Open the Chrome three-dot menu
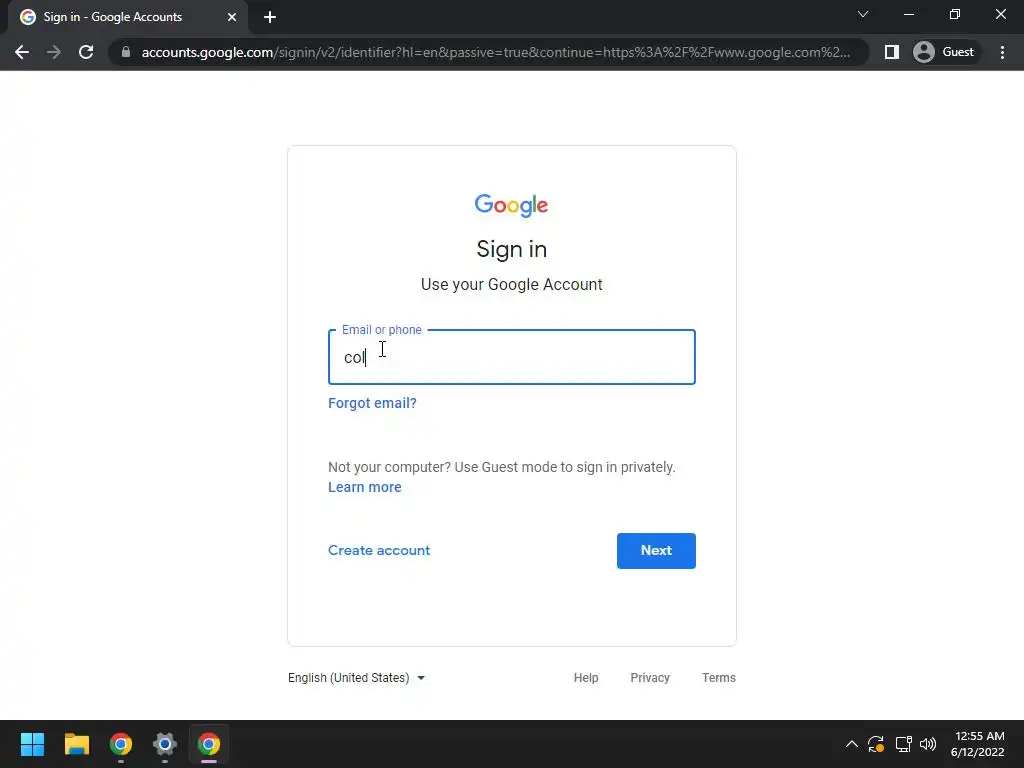 click(x=1002, y=52)
